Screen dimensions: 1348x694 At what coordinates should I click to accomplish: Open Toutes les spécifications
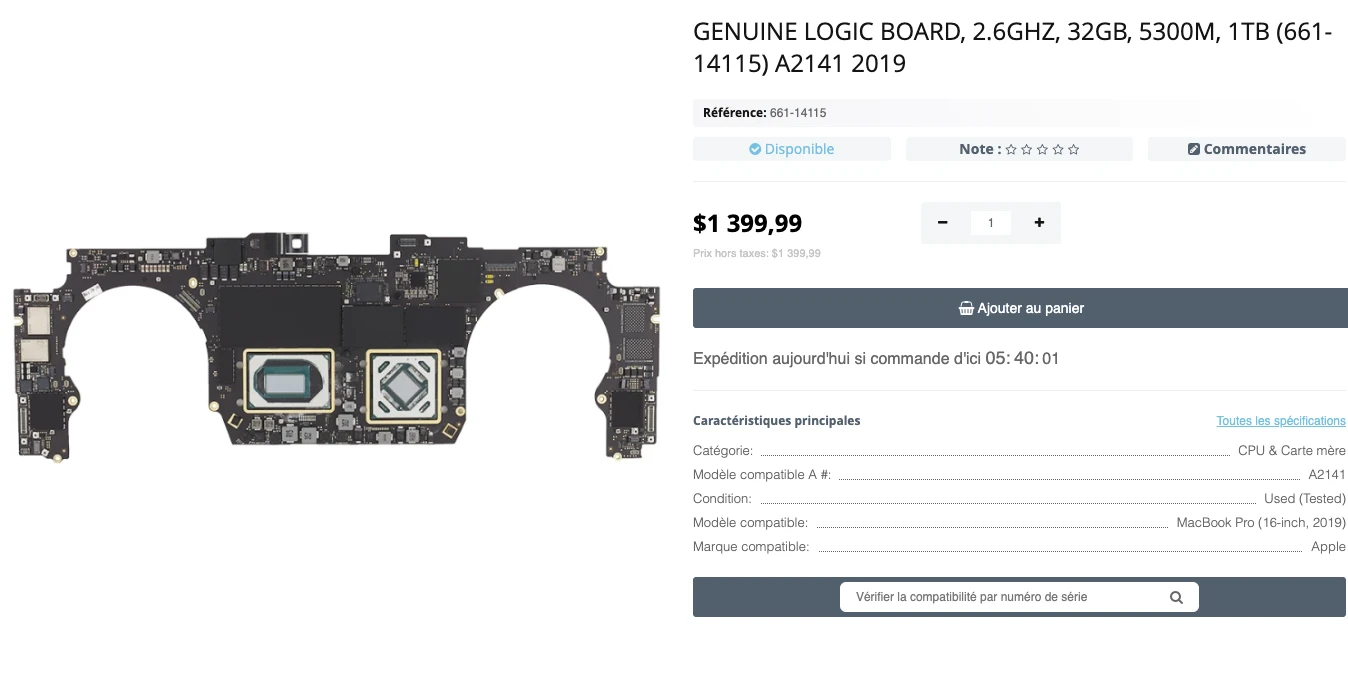[x=1281, y=420]
